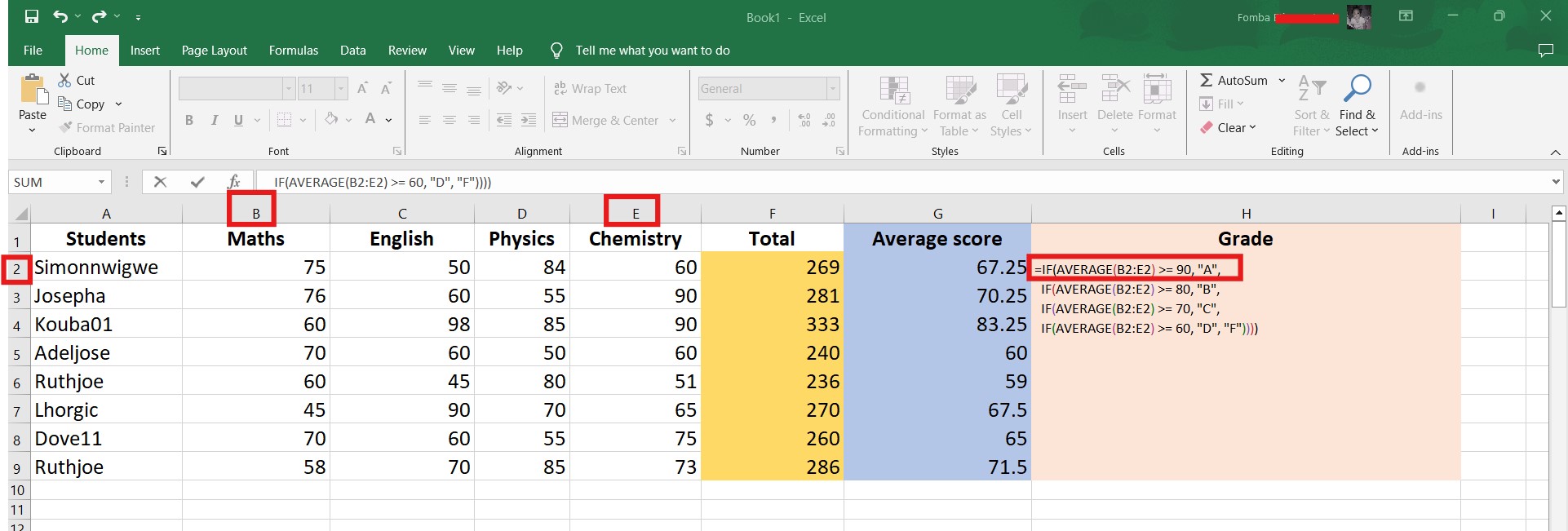Toggle Italic formatting
Image resolution: width=1568 pixels, height=531 pixels.
click(x=214, y=120)
